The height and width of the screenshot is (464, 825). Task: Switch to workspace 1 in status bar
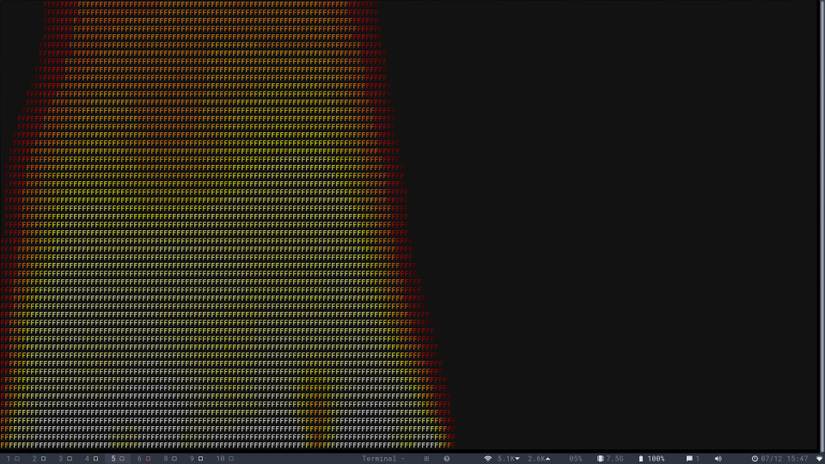click(x=13, y=459)
